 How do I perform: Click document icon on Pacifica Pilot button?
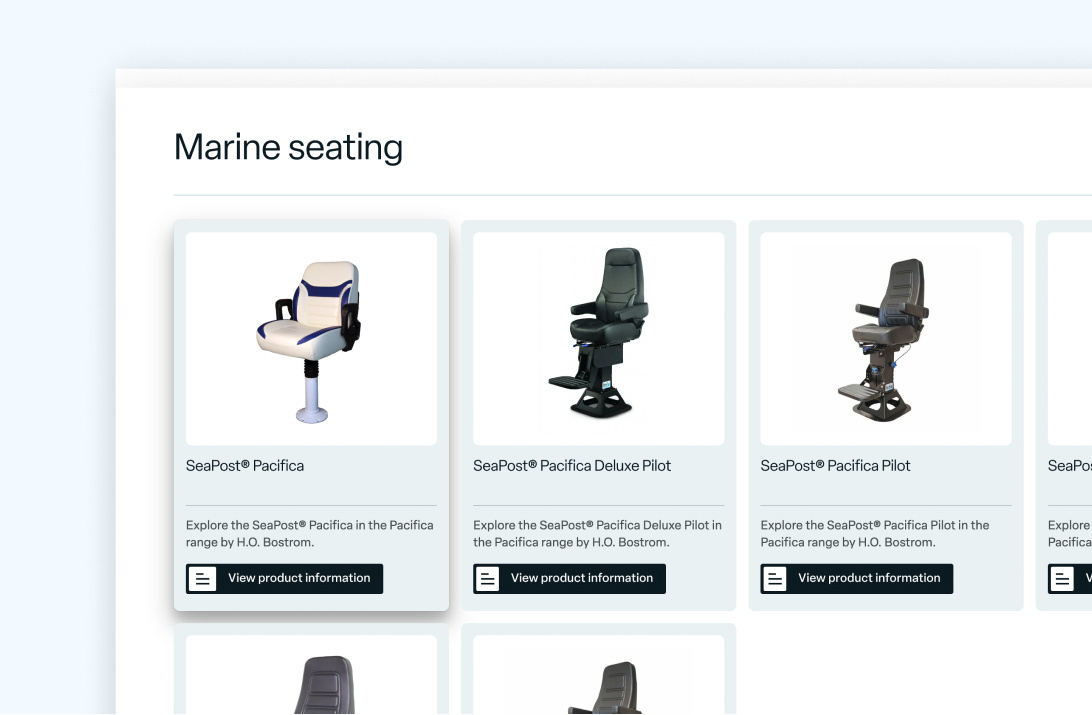point(775,579)
